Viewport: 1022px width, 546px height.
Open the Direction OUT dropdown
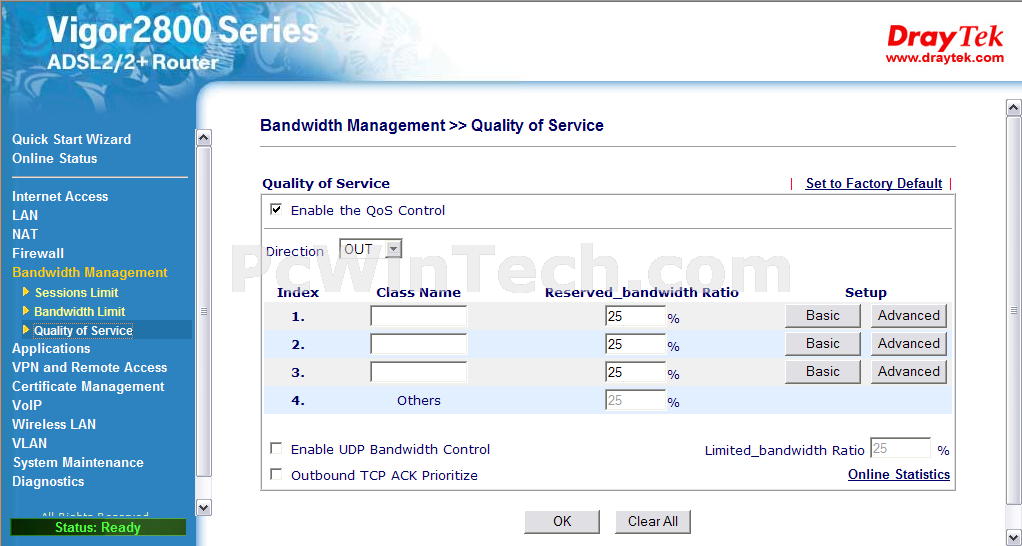[370, 249]
